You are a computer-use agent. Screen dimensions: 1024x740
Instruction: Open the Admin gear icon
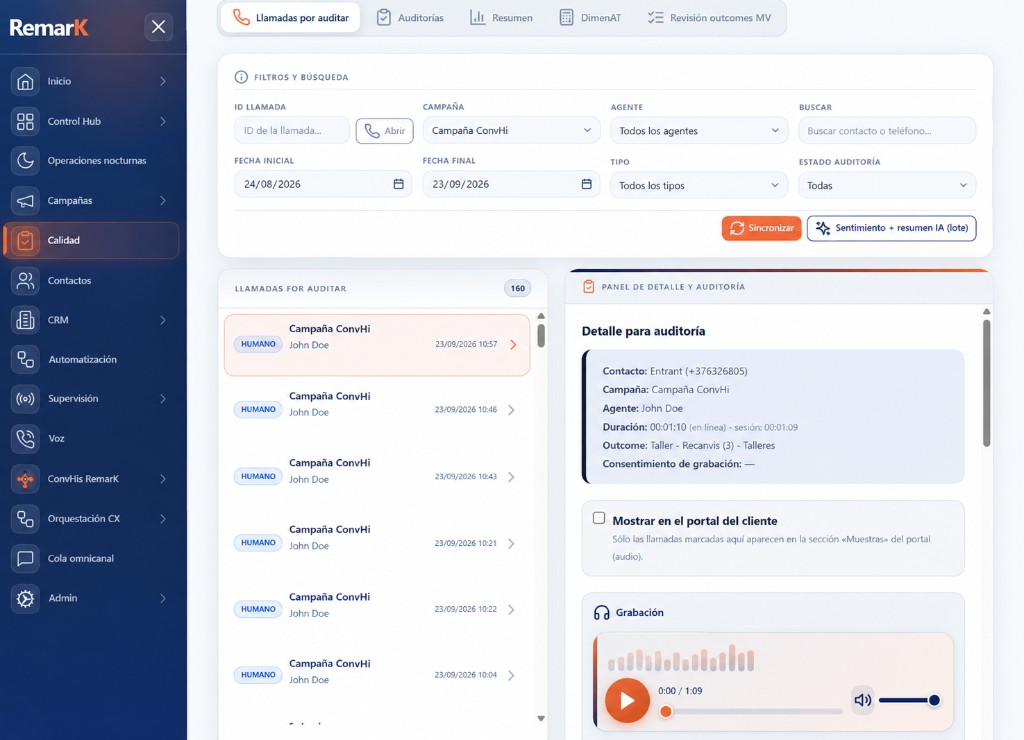[x=25, y=598]
